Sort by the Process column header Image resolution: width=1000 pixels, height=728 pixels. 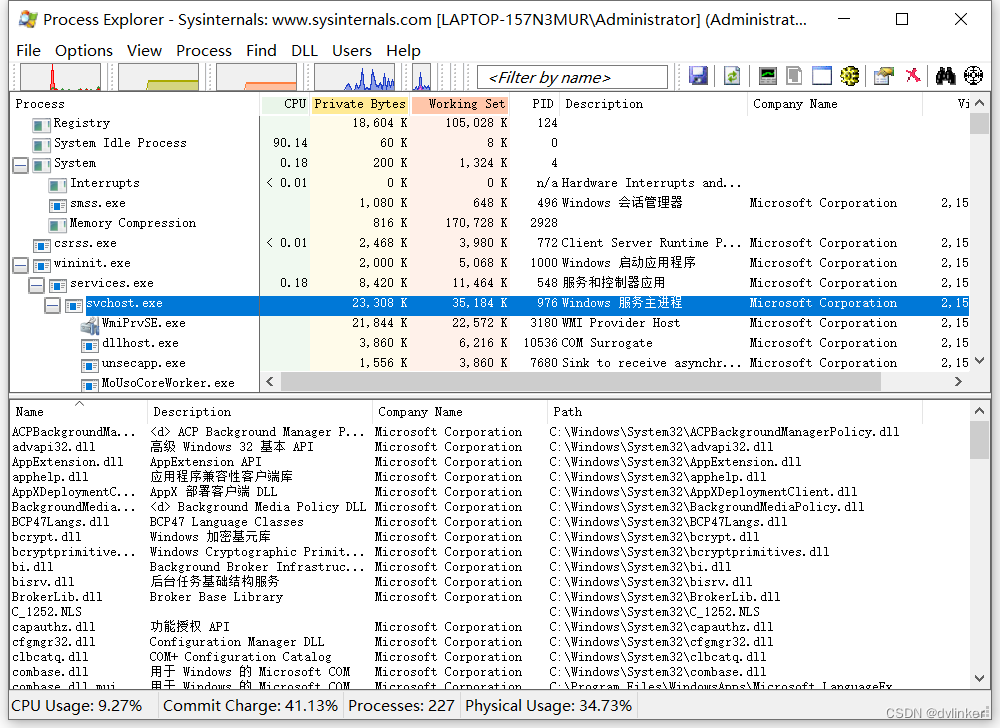135,104
